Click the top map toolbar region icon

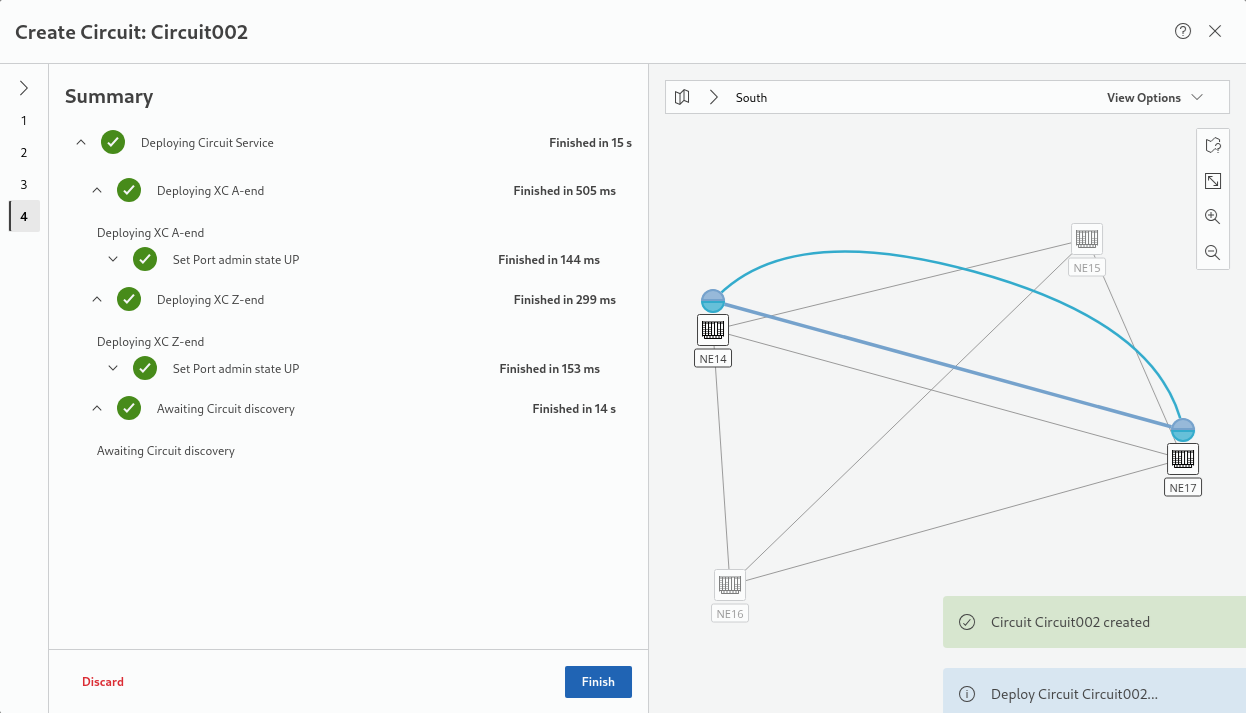click(1213, 145)
